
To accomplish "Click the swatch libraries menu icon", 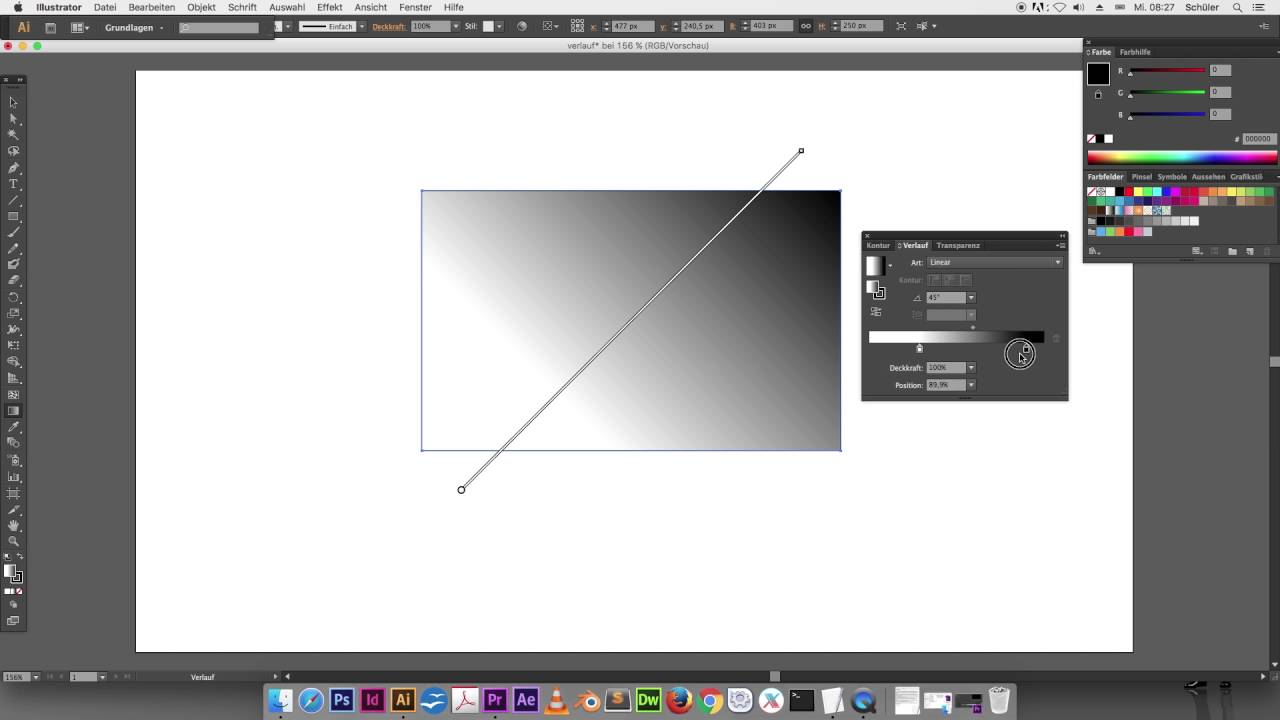I will coord(1094,251).
